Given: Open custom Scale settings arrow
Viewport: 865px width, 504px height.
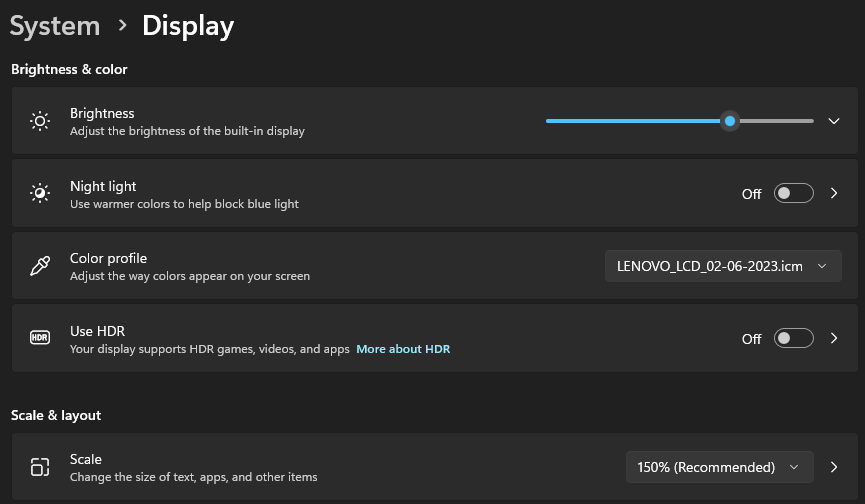Looking at the screenshot, I should (x=834, y=467).
